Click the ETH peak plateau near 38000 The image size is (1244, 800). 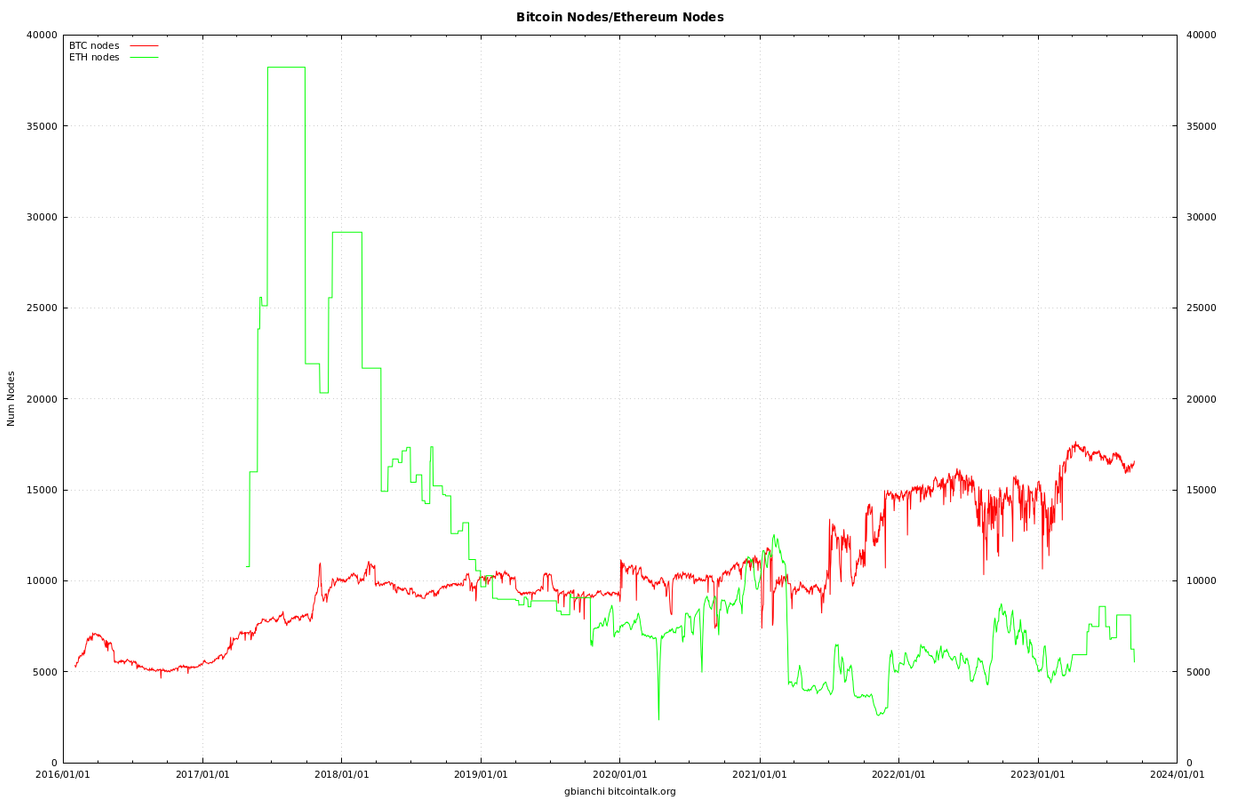tap(286, 67)
